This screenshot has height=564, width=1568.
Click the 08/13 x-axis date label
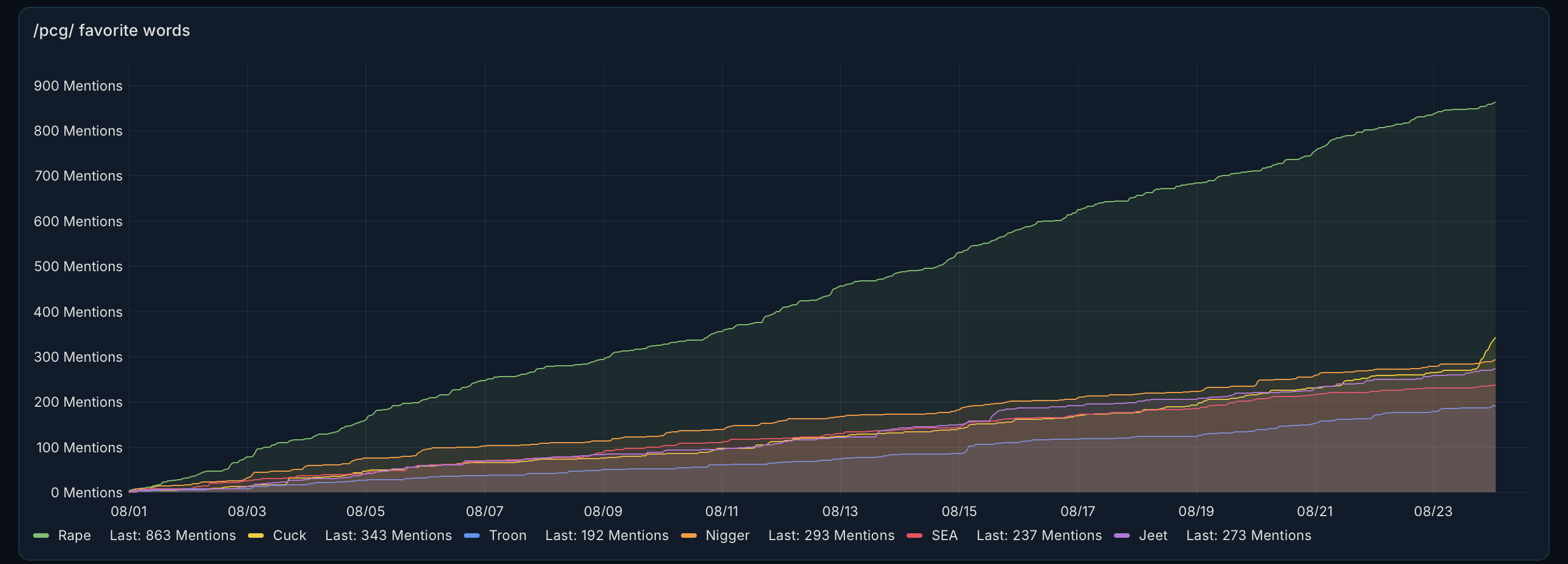pyautogui.click(x=840, y=511)
